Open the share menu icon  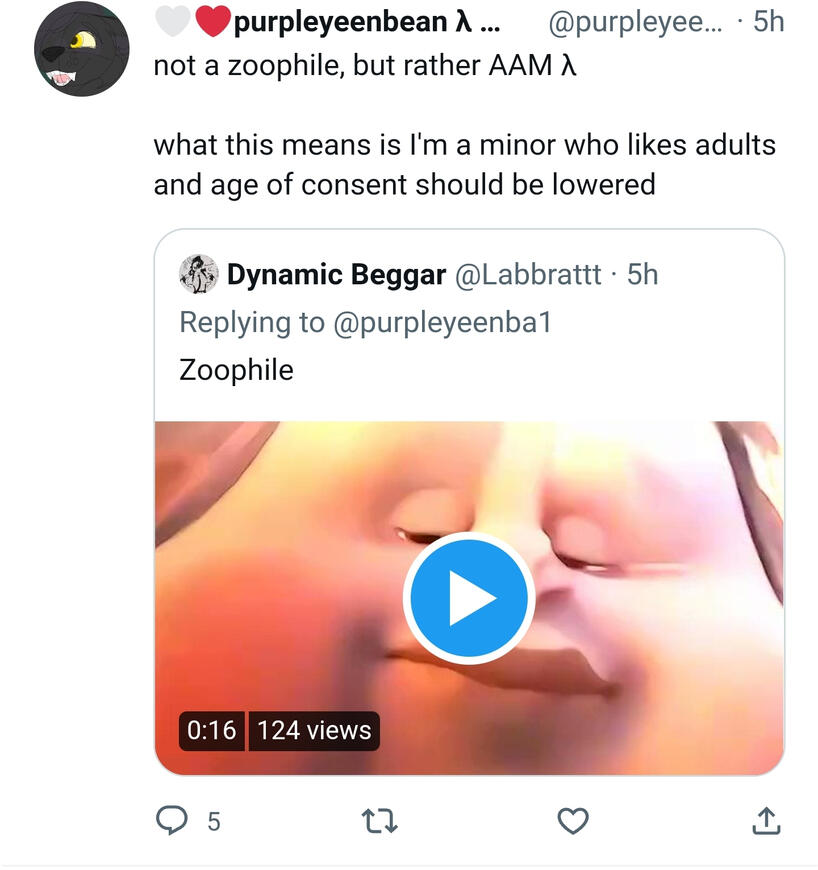tap(765, 821)
